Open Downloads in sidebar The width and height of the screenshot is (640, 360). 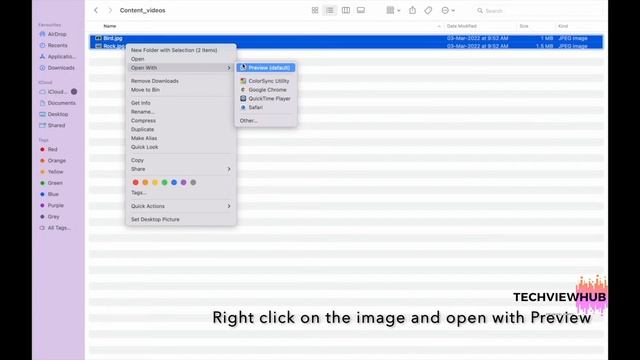[x=61, y=68]
